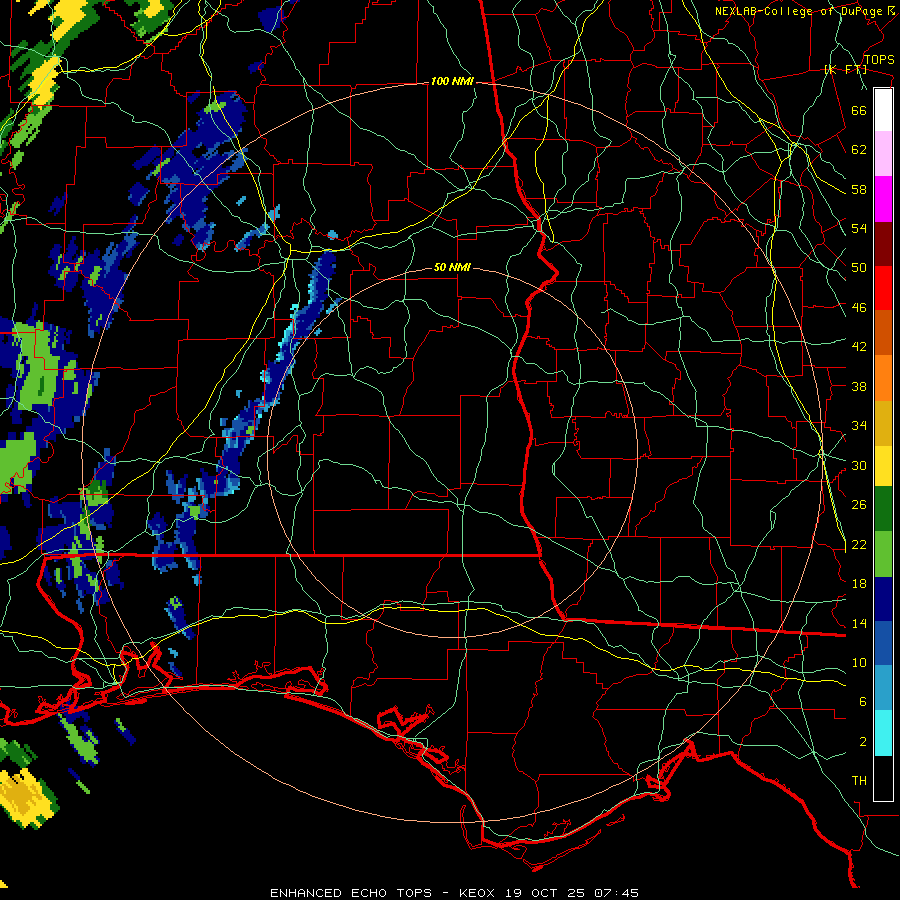
Task: Click the dark green 30 kft legend swatch
Action: [883, 509]
